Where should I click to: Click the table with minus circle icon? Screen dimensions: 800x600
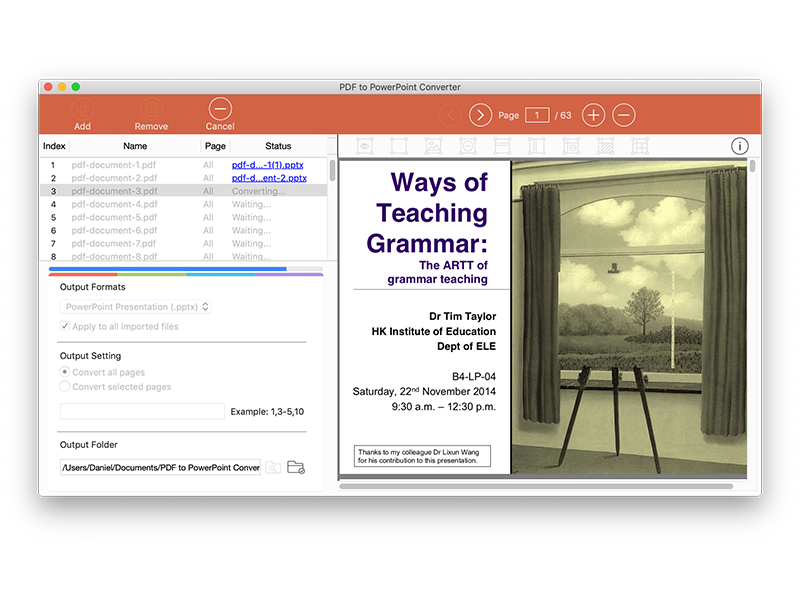tap(571, 146)
